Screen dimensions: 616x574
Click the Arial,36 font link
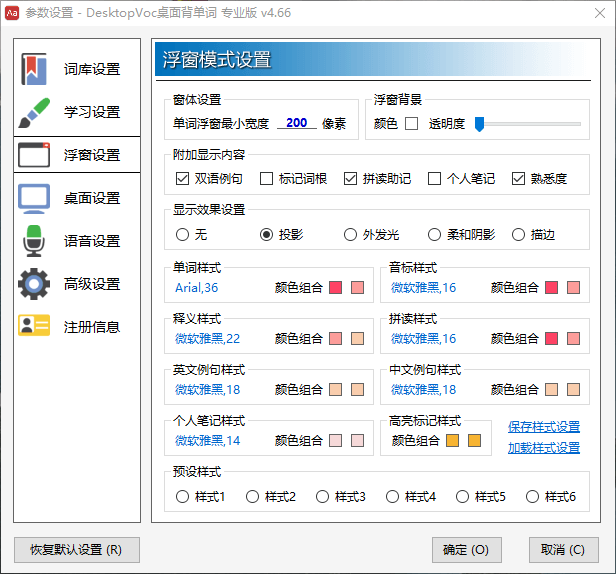coord(196,288)
